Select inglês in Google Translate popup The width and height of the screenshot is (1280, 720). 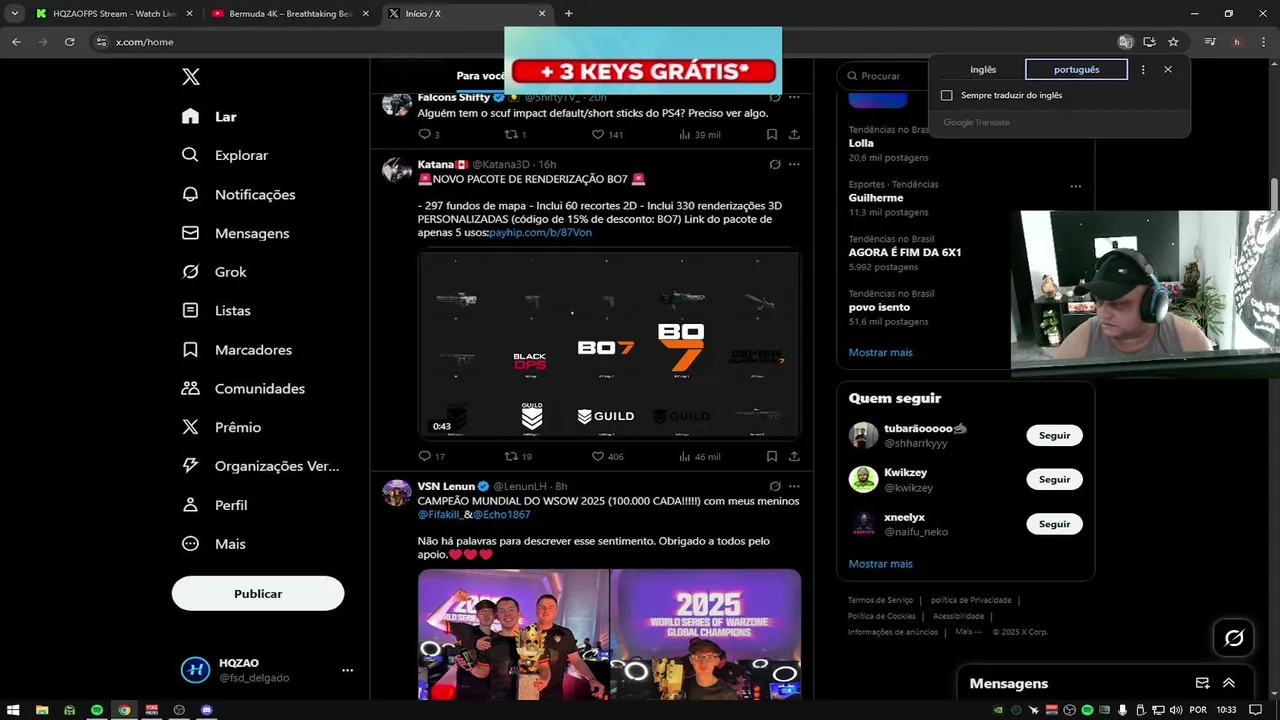(x=983, y=69)
